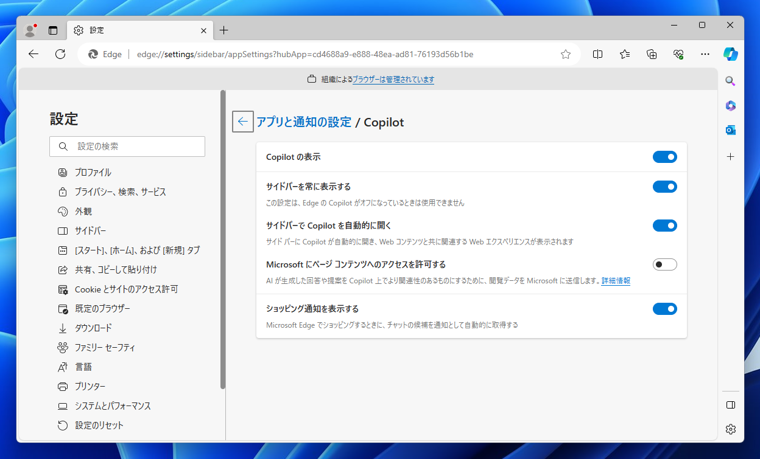
Task: Reload the page with the refresh icon
Action: [60, 54]
